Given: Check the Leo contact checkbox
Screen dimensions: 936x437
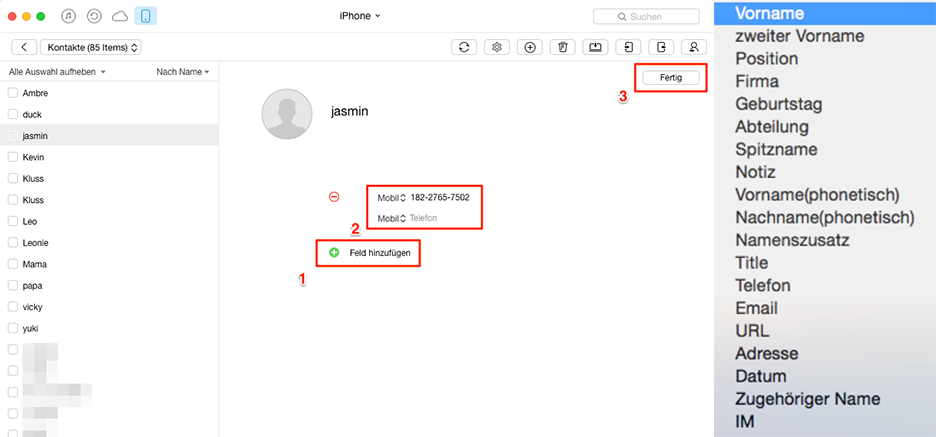Looking at the screenshot, I should 13,221.
